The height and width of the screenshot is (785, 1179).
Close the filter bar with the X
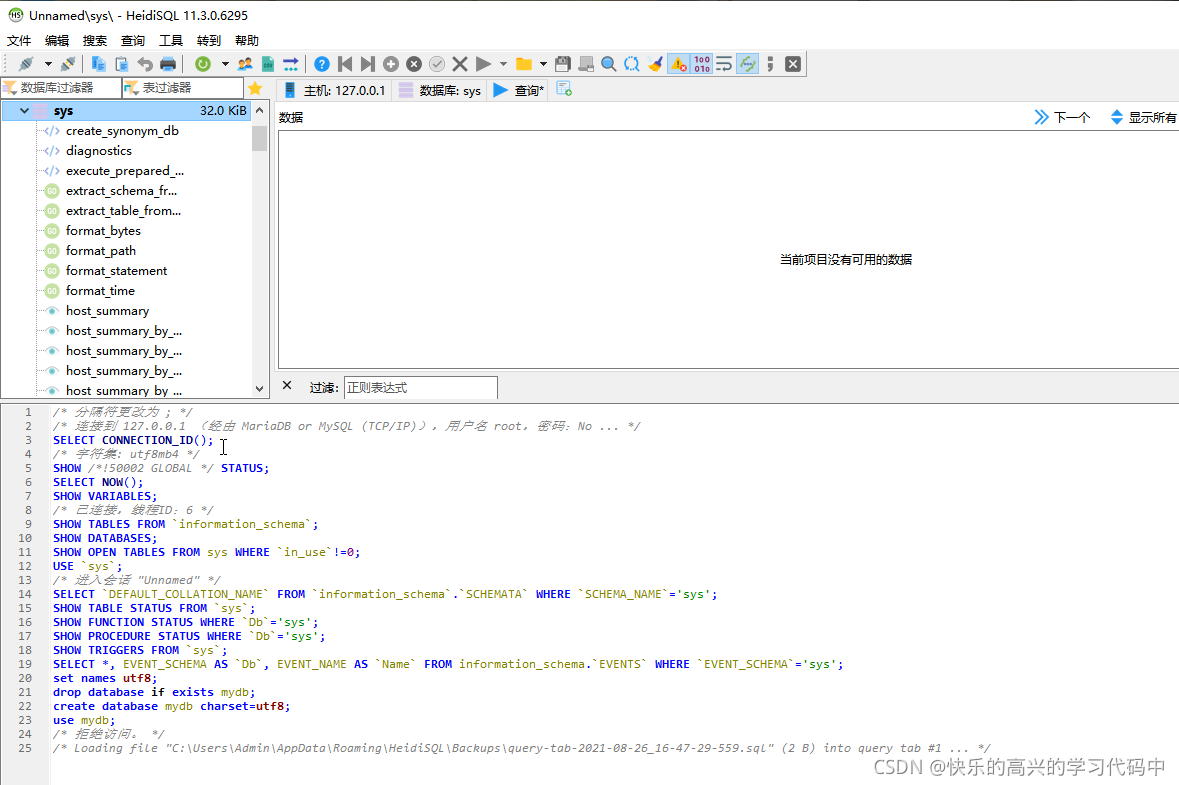(x=286, y=386)
